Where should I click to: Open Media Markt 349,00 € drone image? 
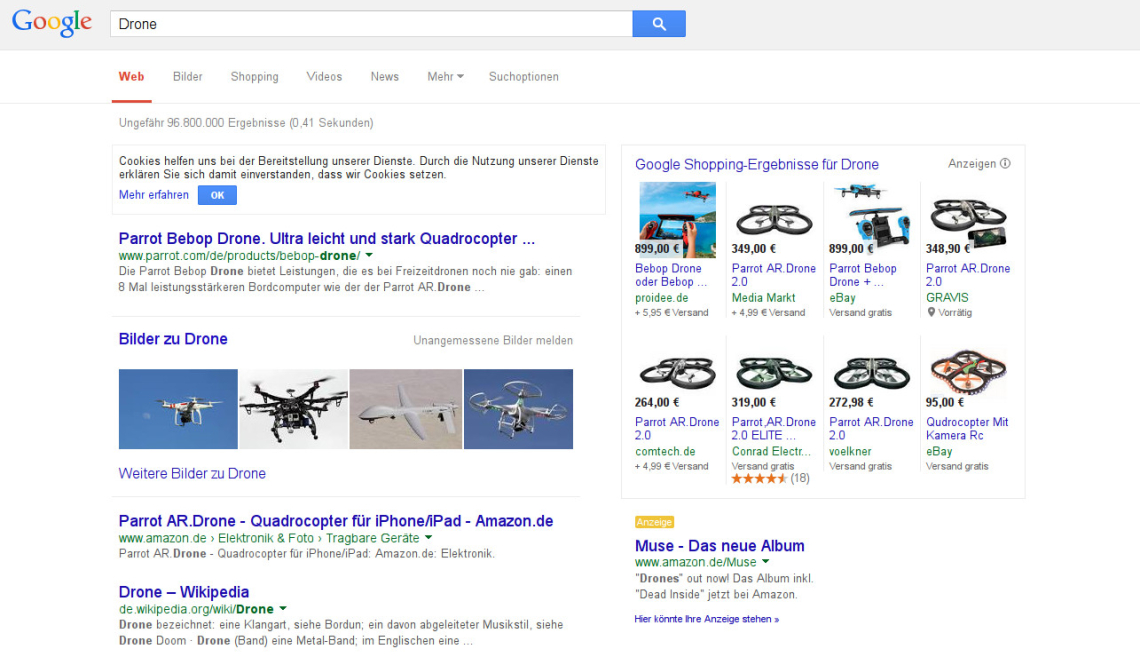774,220
